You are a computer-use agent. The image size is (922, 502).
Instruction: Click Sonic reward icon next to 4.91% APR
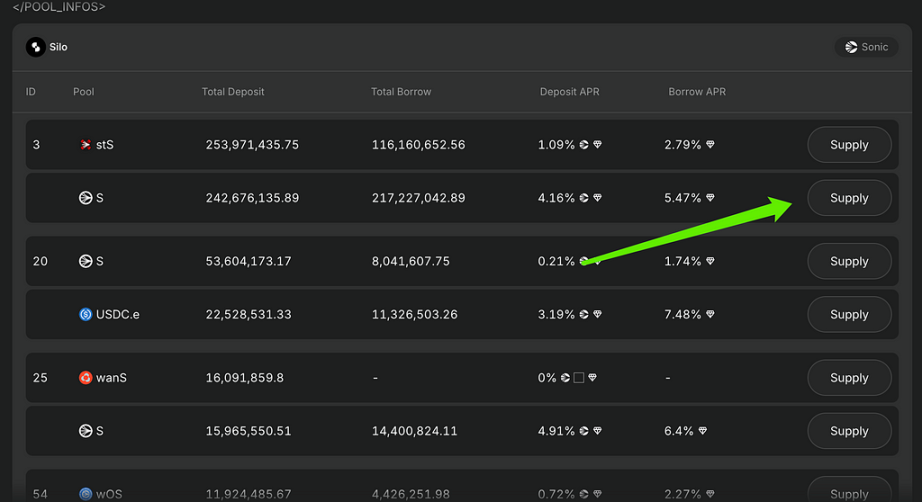(584, 431)
